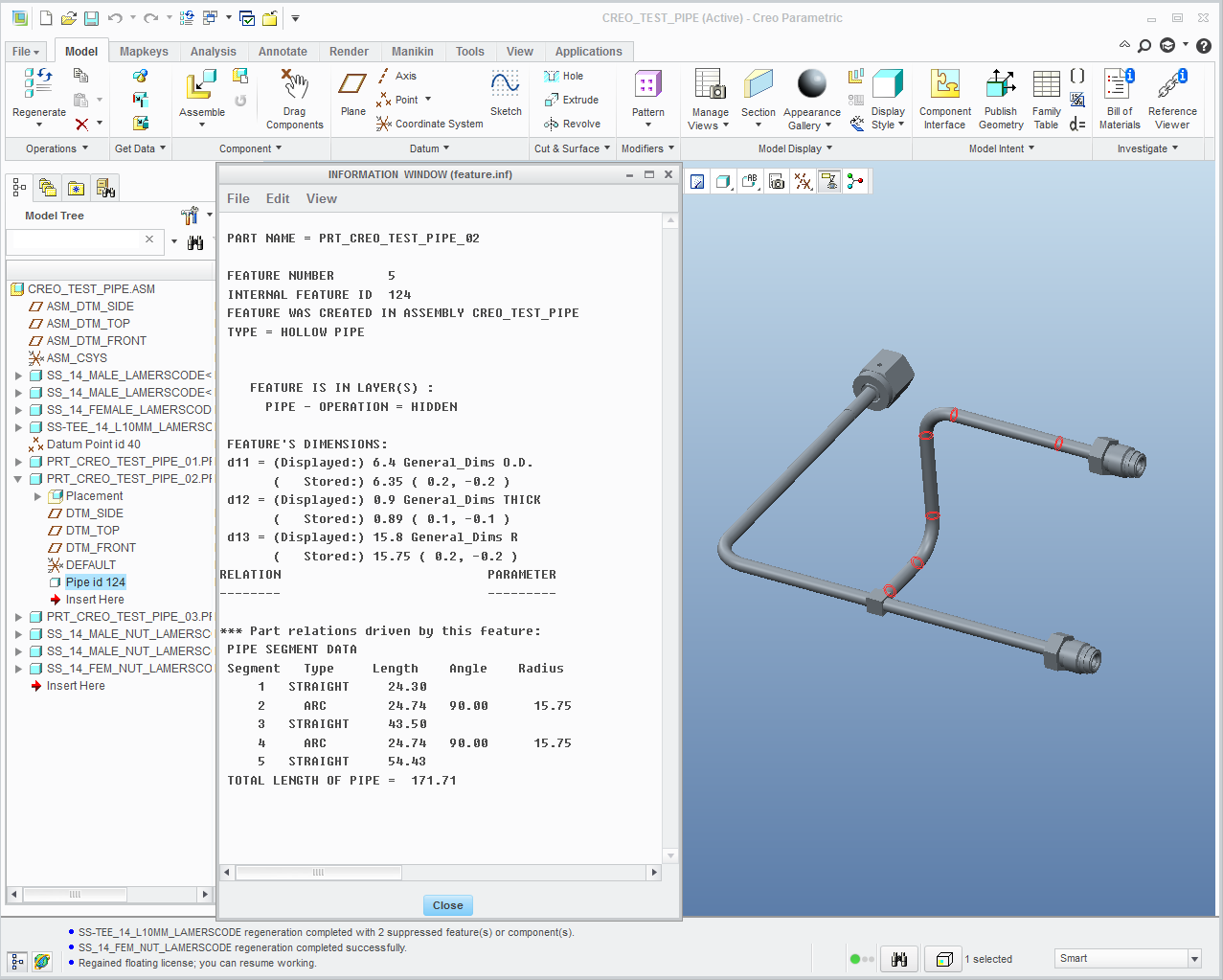
Task: Click the Open folder icon in quick access toolbar
Action: 68,18
